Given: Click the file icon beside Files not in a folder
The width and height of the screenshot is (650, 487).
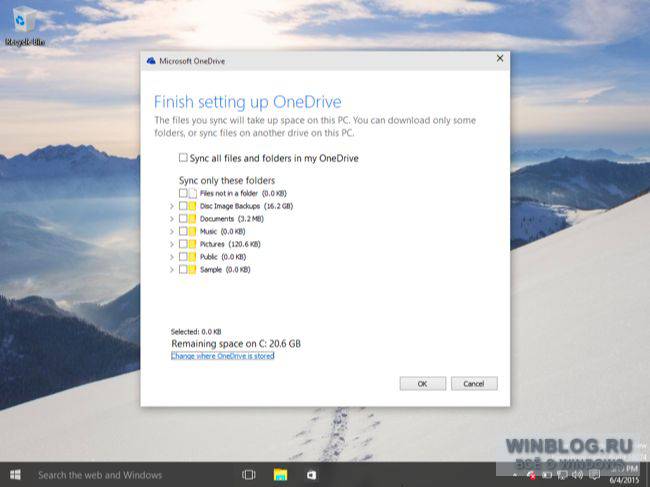Looking at the screenshot, I should pyautogui.click(x=193, y=194).
